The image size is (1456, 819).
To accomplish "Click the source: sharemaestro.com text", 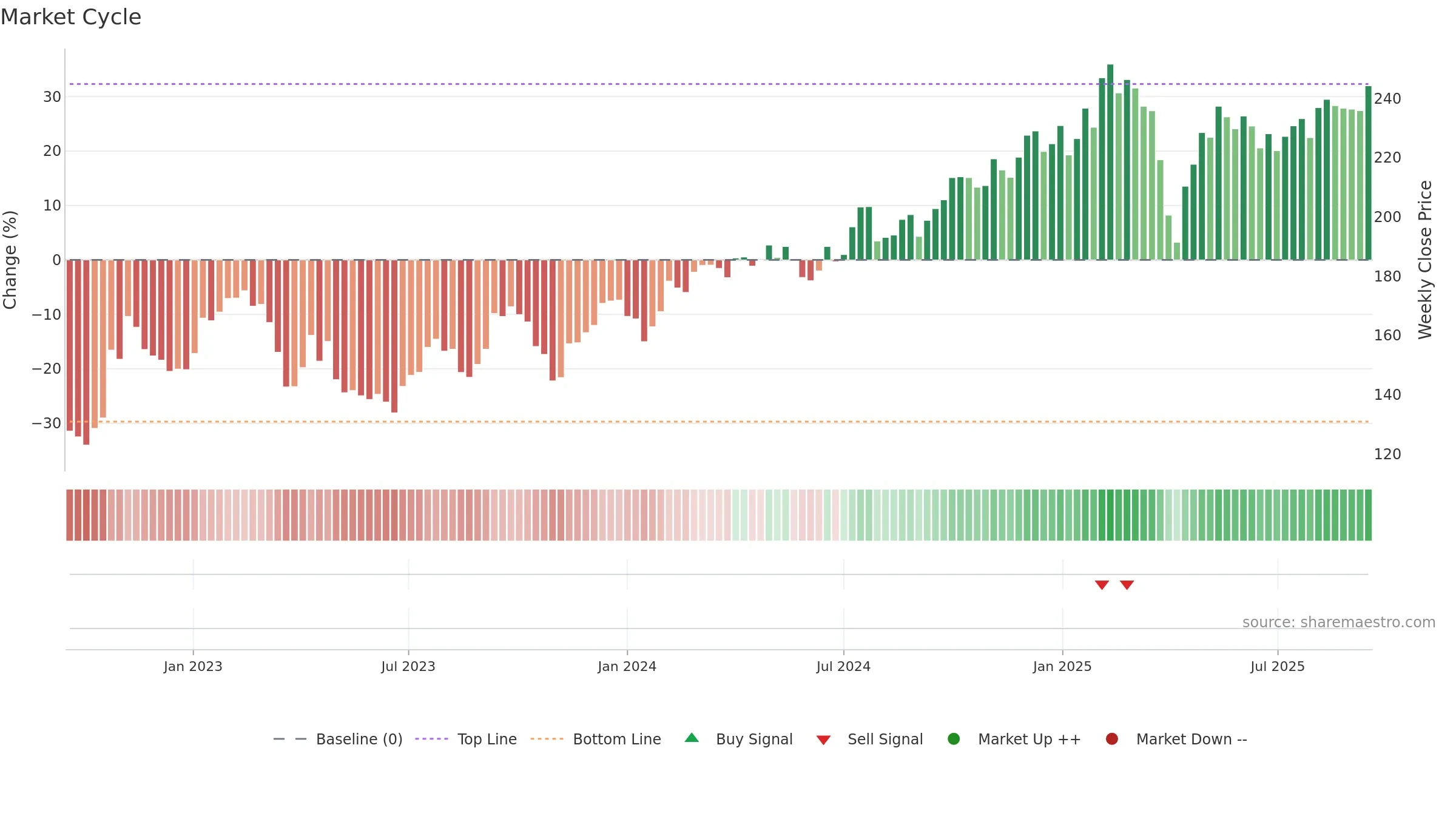I will (1339, 622).
